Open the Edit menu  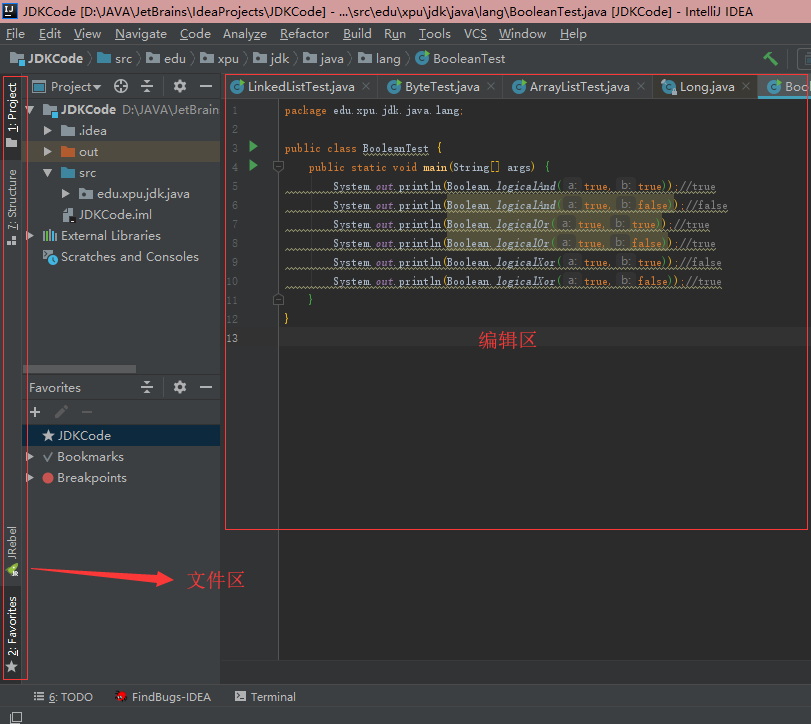(50, 34)
